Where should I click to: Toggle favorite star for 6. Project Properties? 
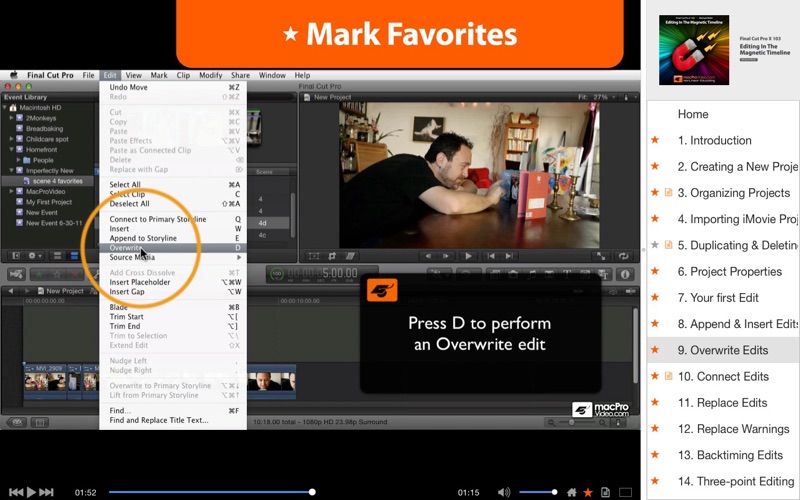(x=655, y=271)
